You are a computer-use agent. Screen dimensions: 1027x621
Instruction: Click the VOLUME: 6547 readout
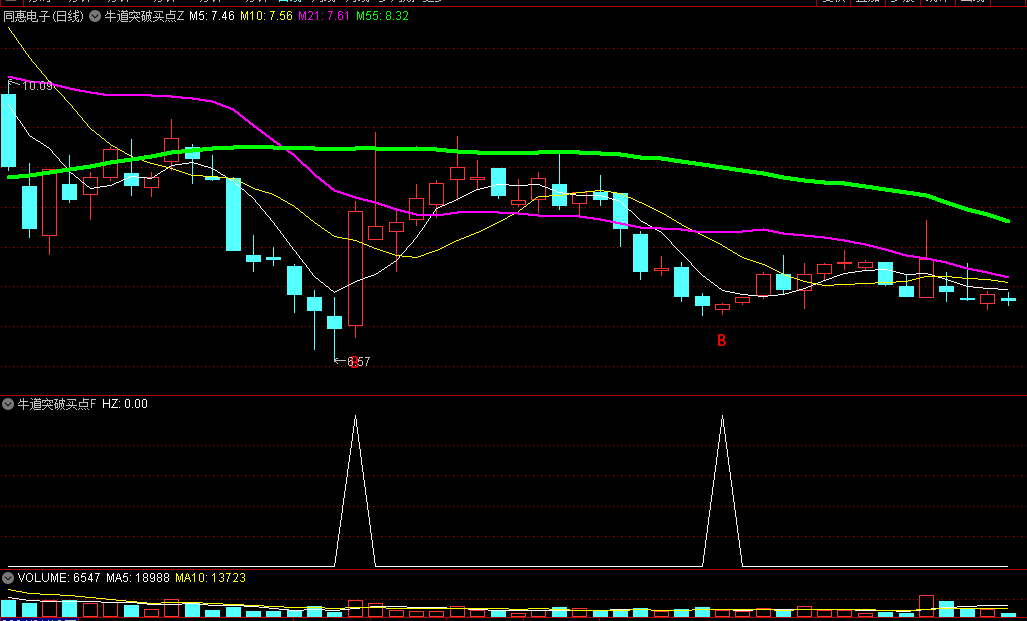point(59,578)
